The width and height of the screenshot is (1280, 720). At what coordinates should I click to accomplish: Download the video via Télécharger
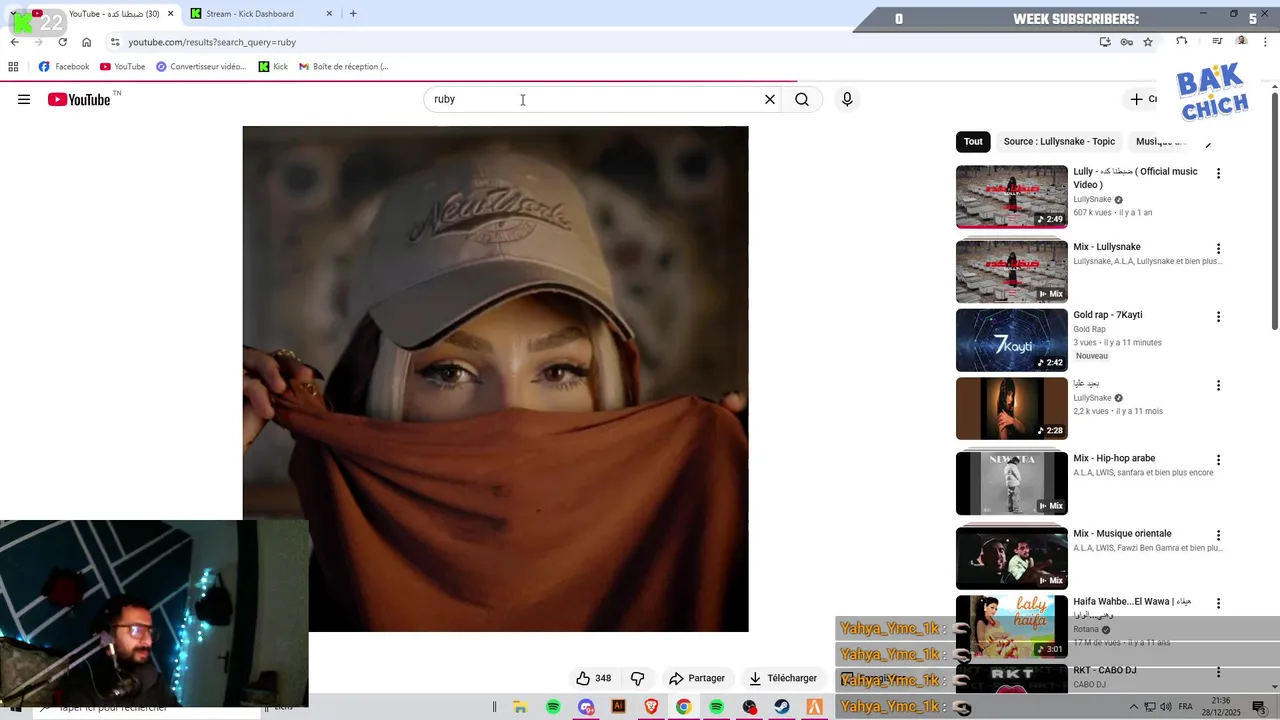pyautogui.click(x=783, y=678)
